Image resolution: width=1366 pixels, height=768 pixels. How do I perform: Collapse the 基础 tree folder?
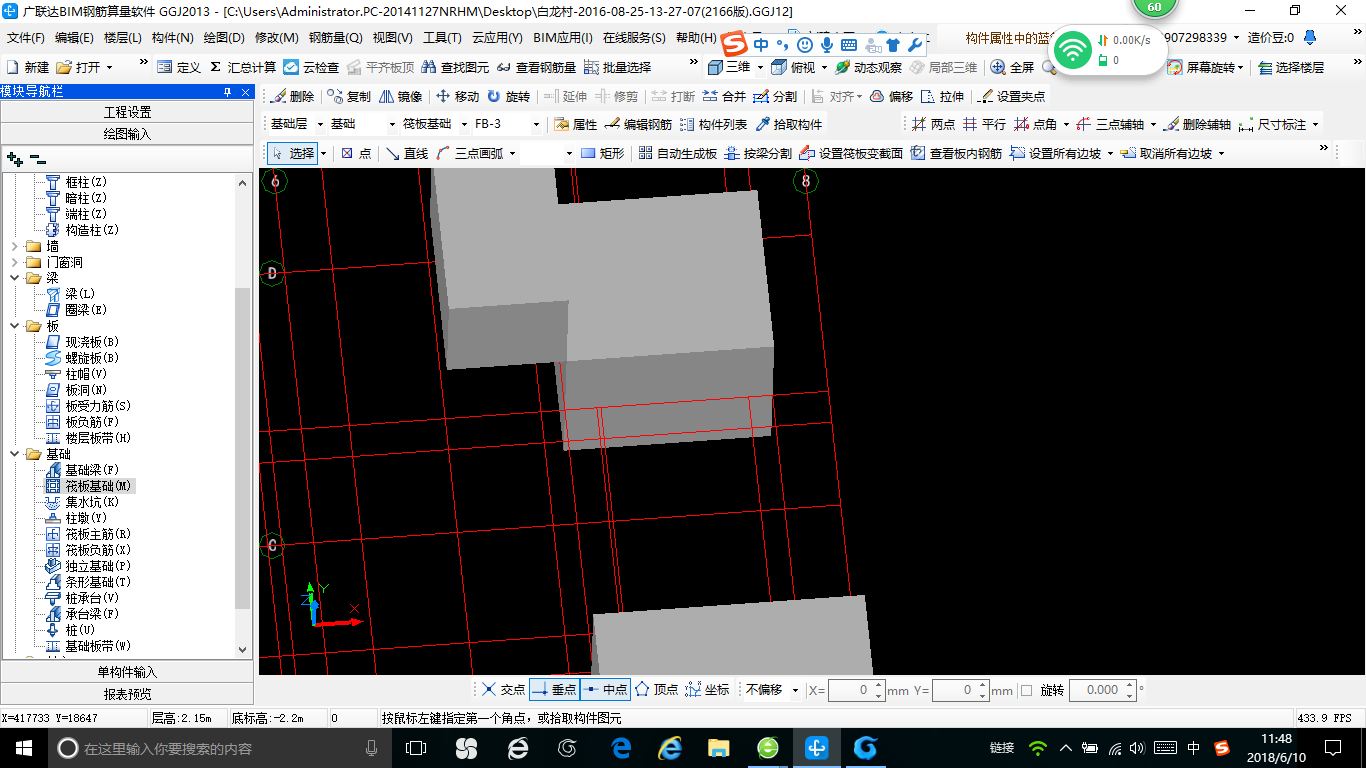(x=14, y=454)
